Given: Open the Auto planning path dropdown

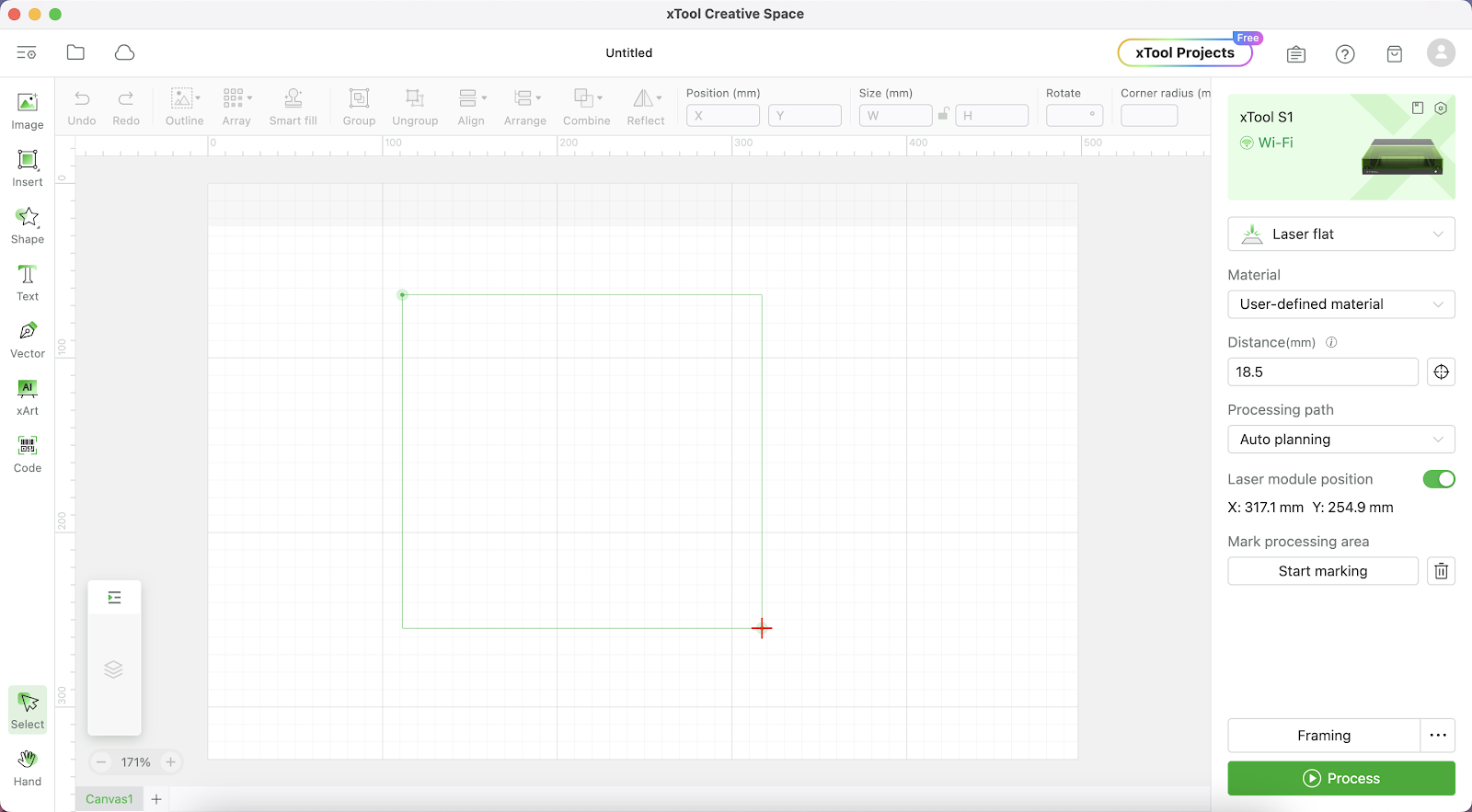Looking at the screenshot, I should point(1340,440).
